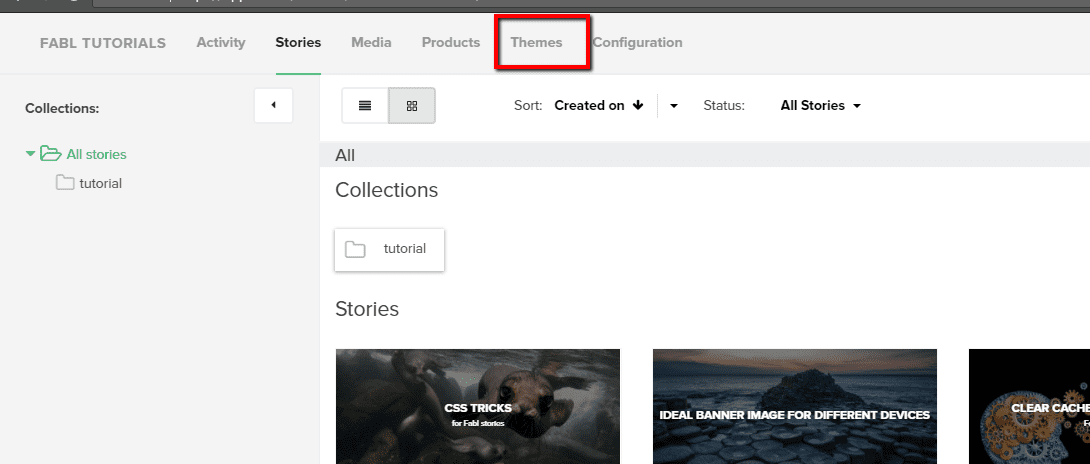This screenshot has height=464, width=1090.
Task: Collapse the All stories tree node
Action: tap(30, 154)
